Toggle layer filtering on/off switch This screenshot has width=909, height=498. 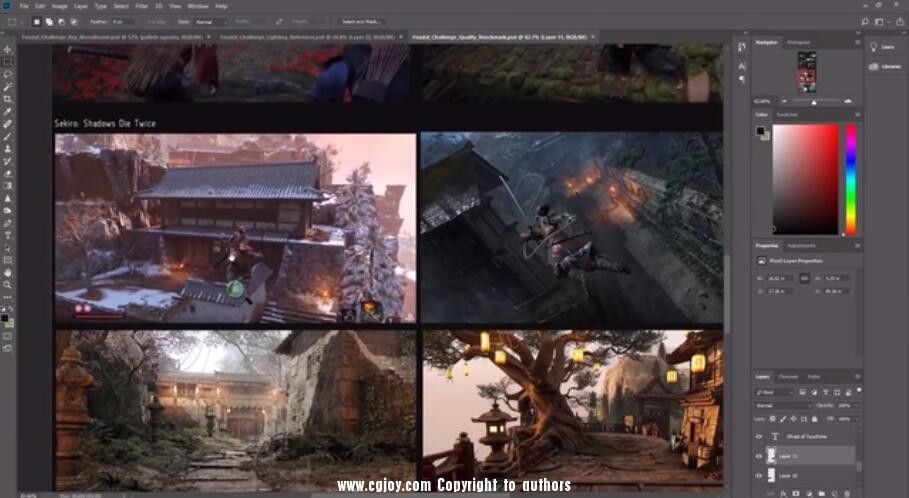tap(859, 391)
